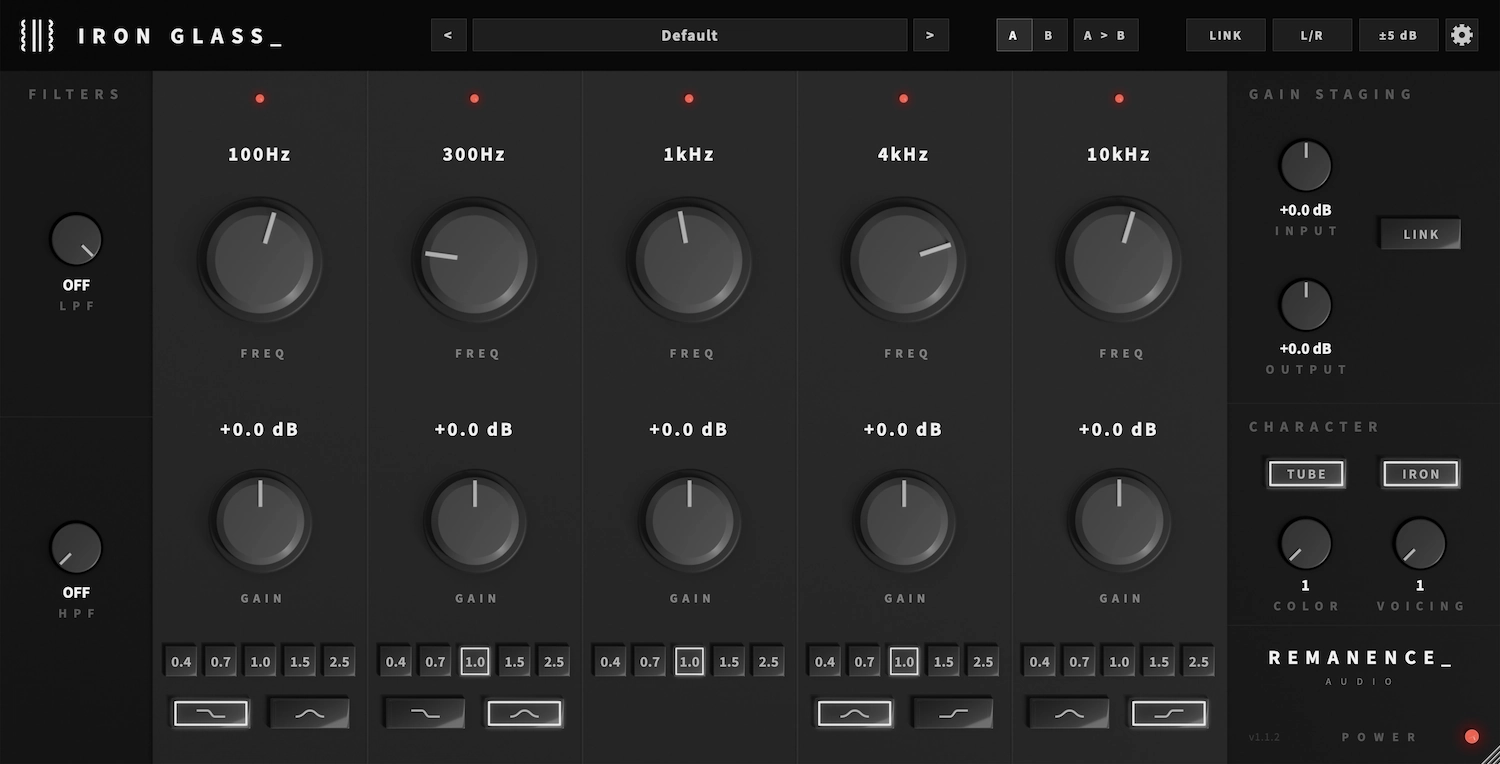The width and height of the screenshot is (1500, 764).
Task: Click the red POWER indicator
Action: [x=1472, y=737]
